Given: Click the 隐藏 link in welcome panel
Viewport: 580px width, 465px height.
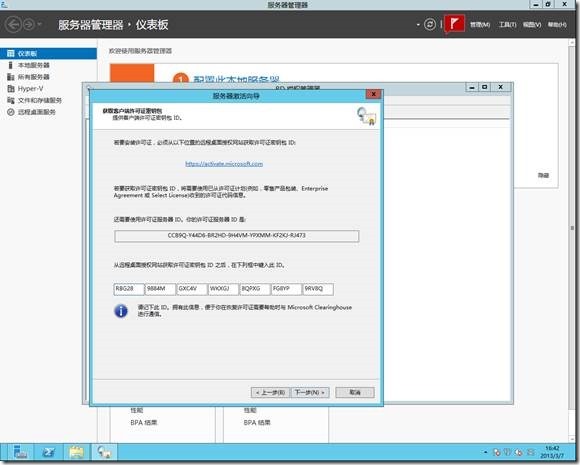Looking at the screenshot, I should coord(543,175).
